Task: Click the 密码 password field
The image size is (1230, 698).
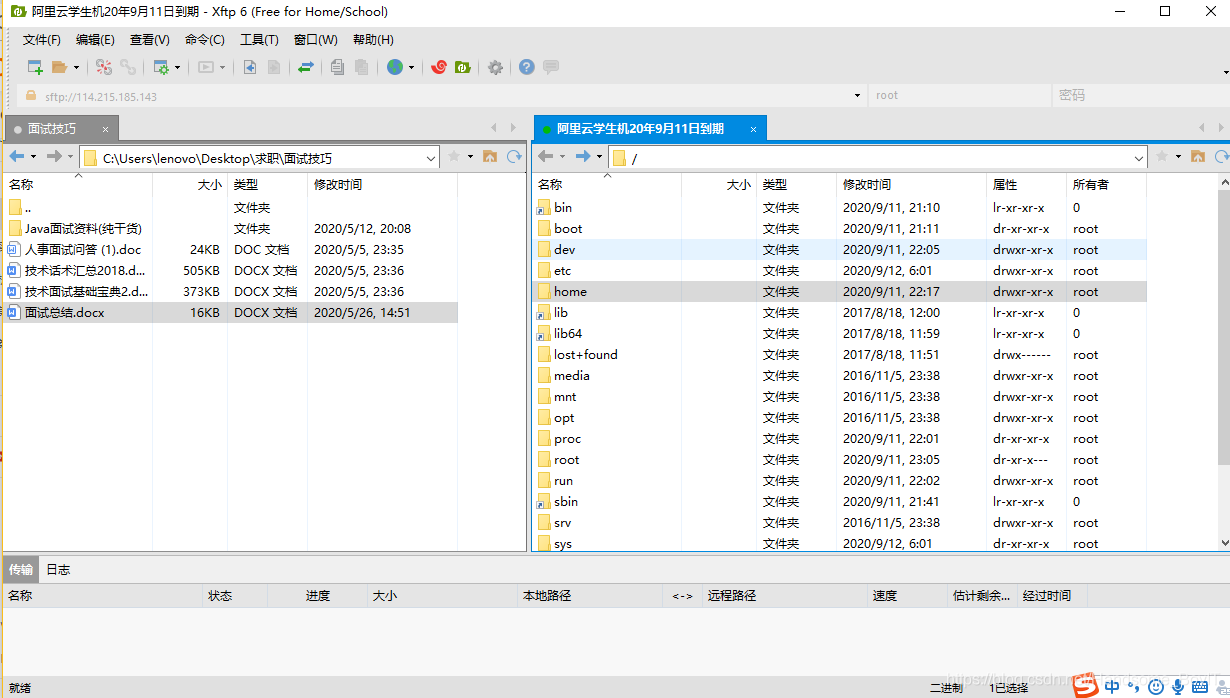Action: 1139,96
